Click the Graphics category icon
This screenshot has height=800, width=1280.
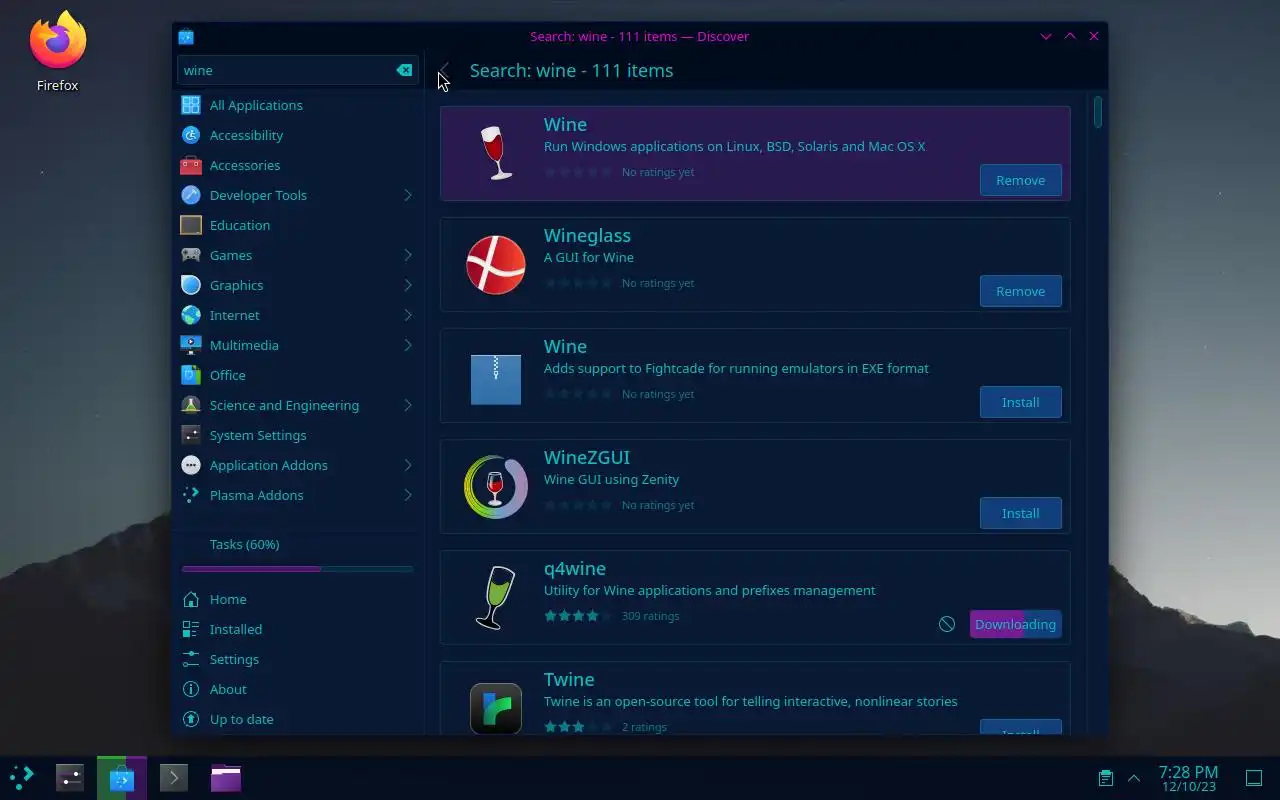coord(191,285)
